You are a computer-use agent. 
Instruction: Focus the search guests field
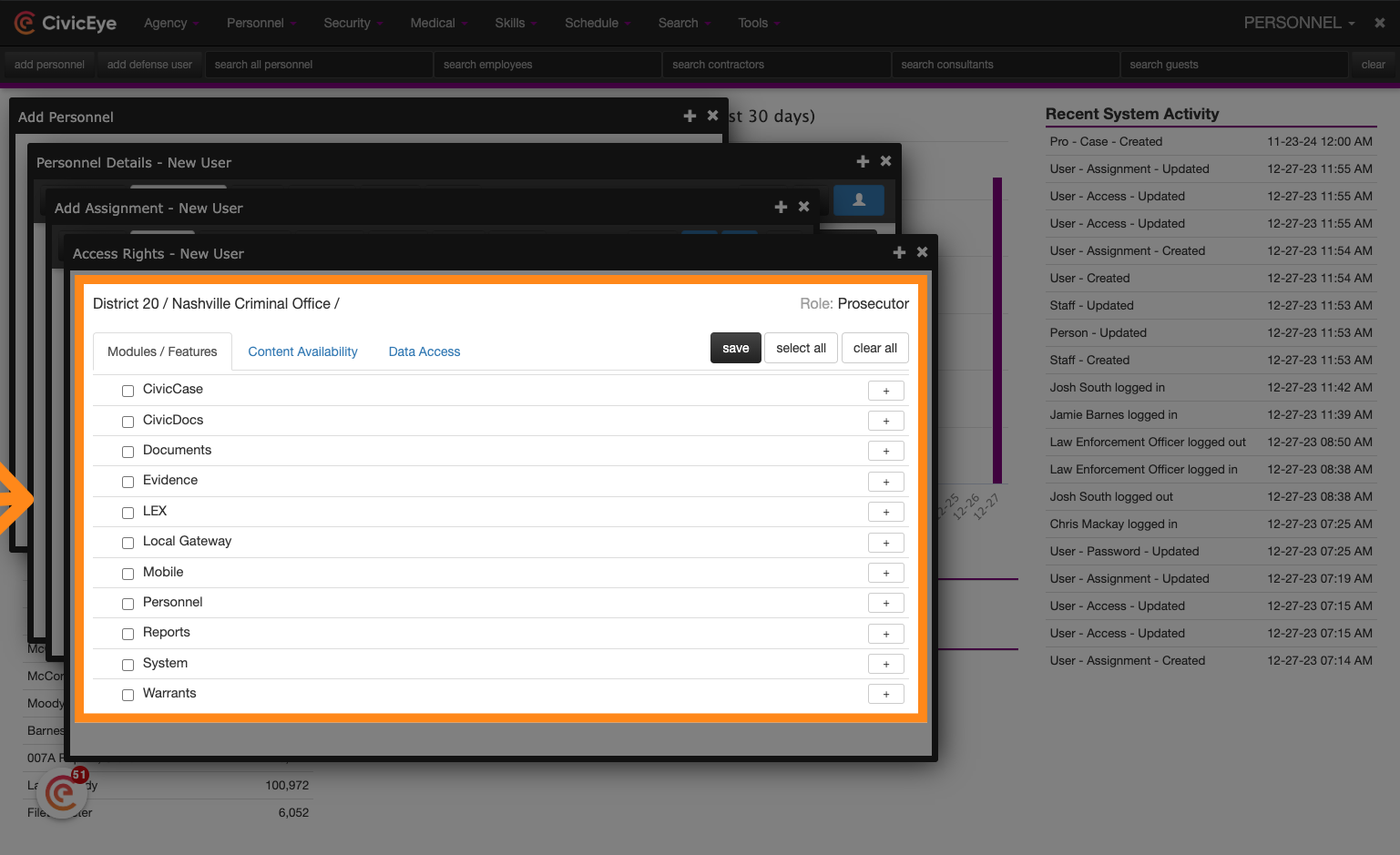[1233, 65]
